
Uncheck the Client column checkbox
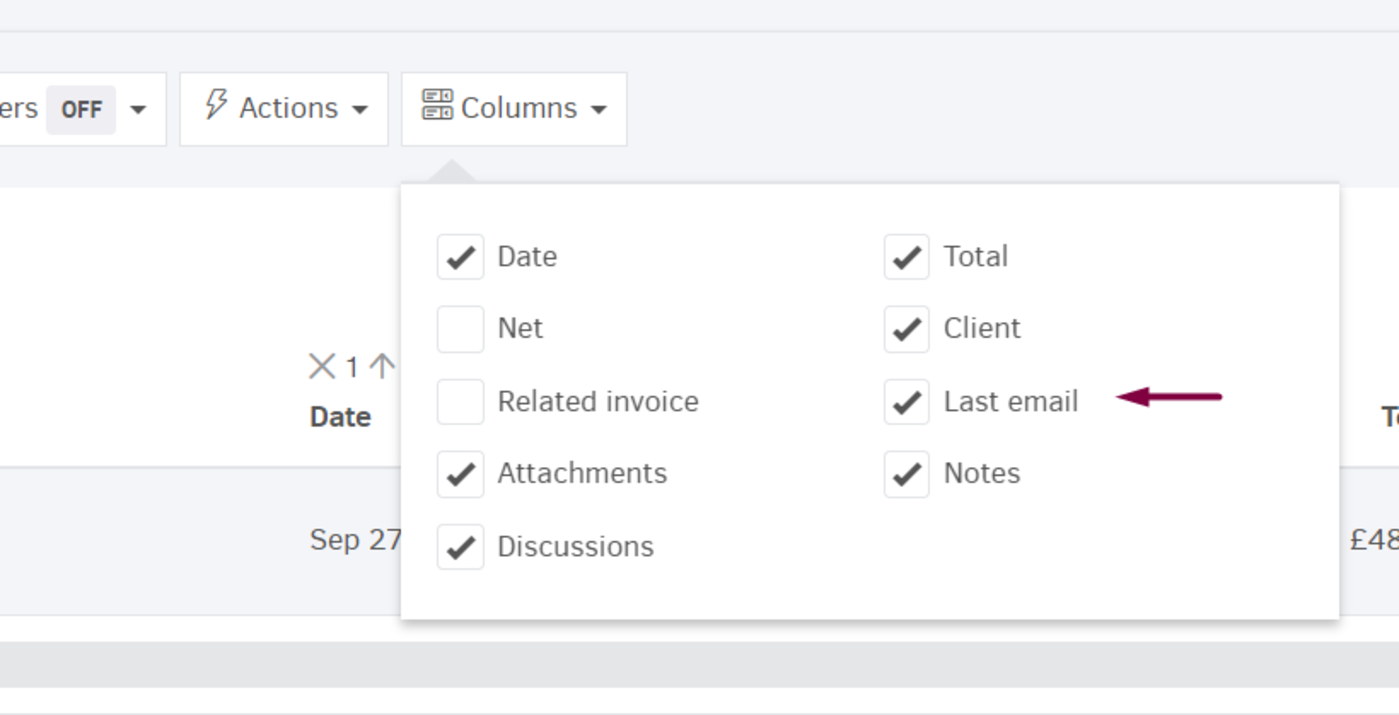pyautogui.click(x=906, y=329)
